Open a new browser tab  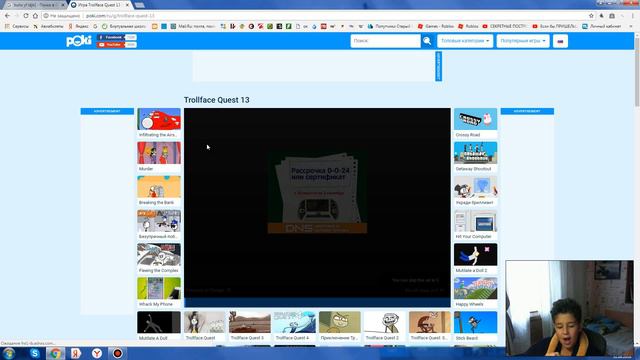(x=139, y=5)
